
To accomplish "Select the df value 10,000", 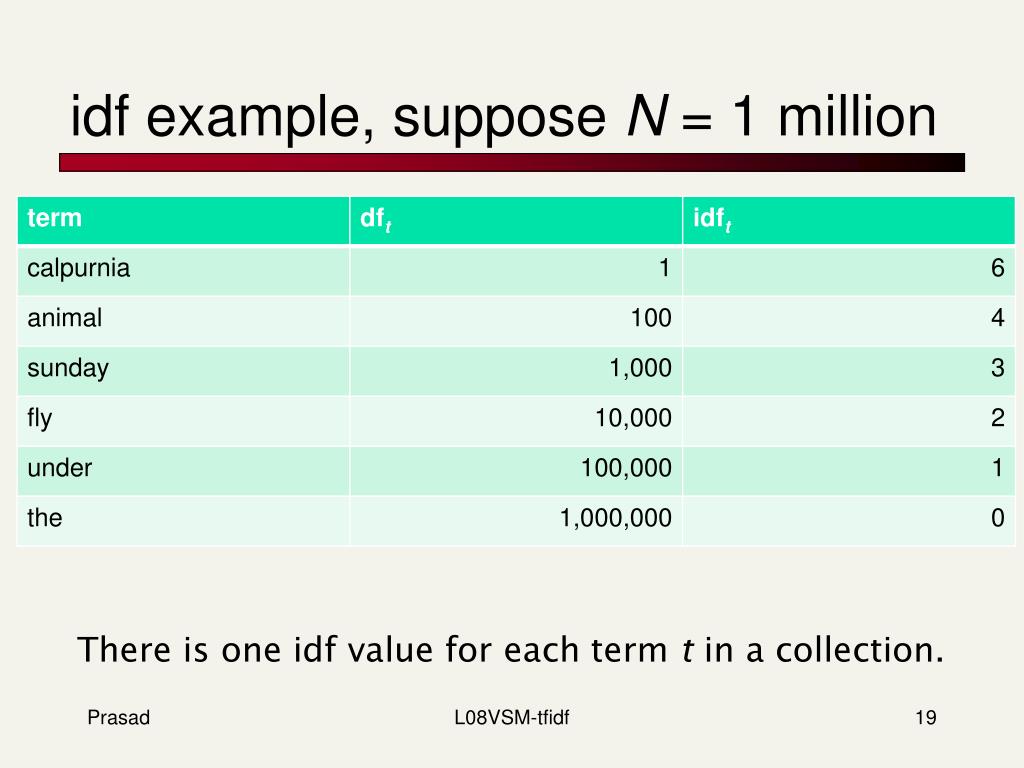I will (633, 418).
